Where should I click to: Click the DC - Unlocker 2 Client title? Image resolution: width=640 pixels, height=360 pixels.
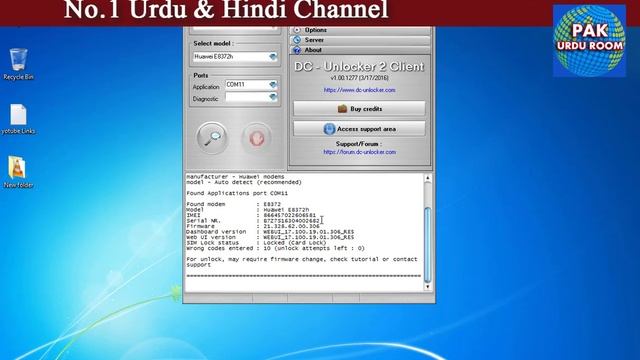coord(360,67)
